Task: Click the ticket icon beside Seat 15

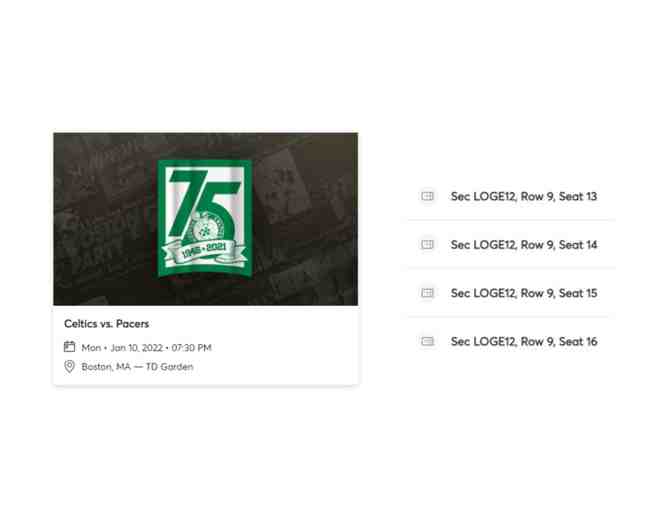Action: pyautogui.click(x=427, y=293)
